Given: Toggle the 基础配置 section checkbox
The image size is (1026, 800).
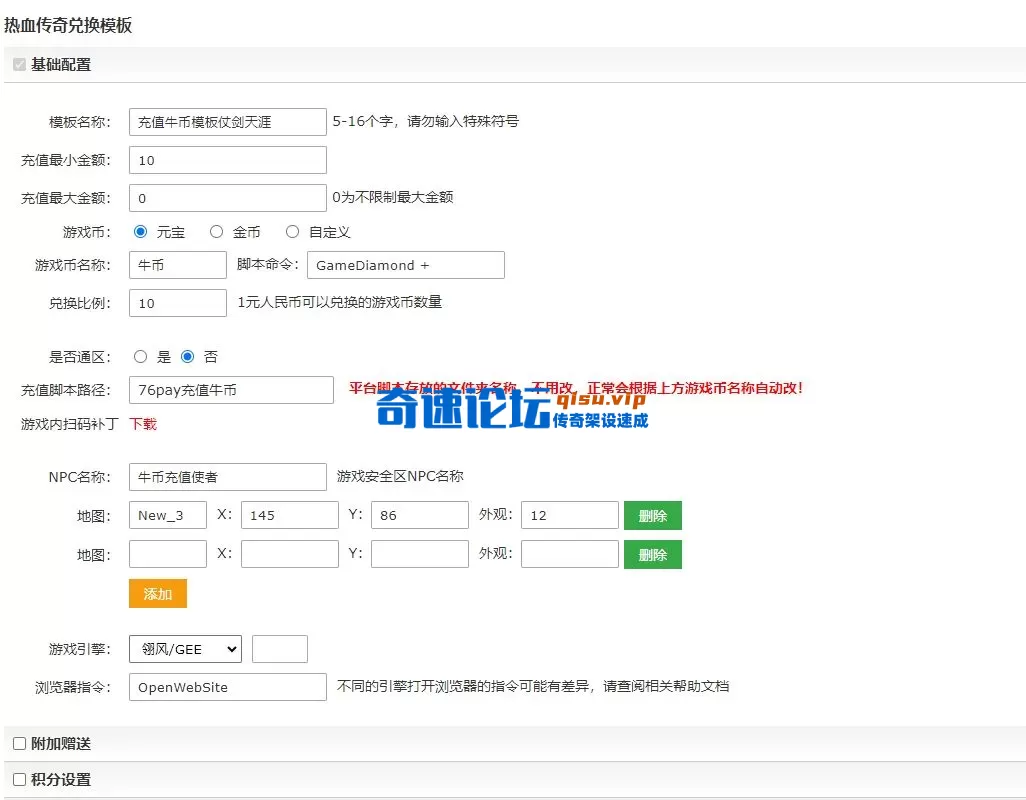Looking at the screenshot, I should tap(19, 65).
